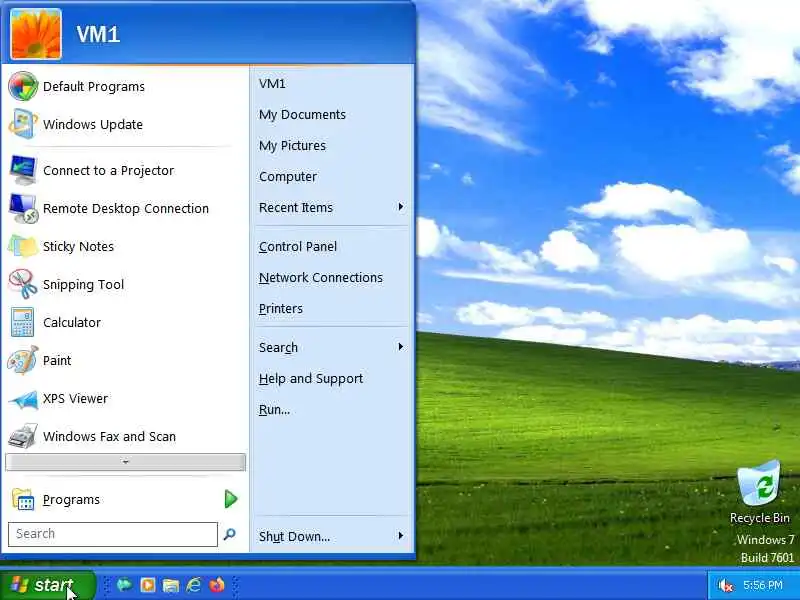The height and width of the screenshot is (600, 800).
Task: Expand the Programs list with the green arrow
Action: [x=231, y=499]
